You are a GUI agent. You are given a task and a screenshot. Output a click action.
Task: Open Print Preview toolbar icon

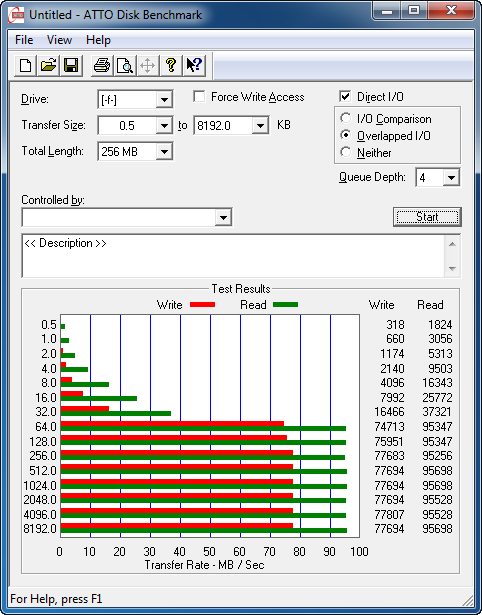pyautogui.click(x=124, y=66)
